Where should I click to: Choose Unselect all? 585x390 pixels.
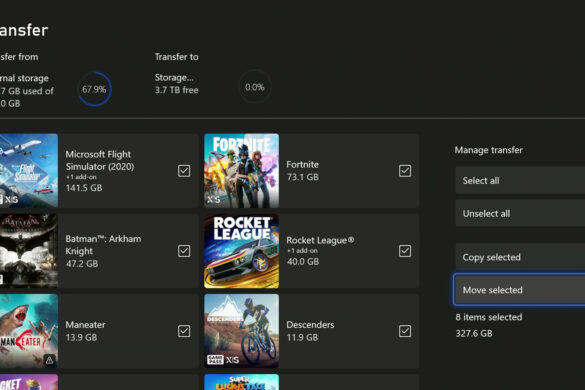click(x=520, y=213)
